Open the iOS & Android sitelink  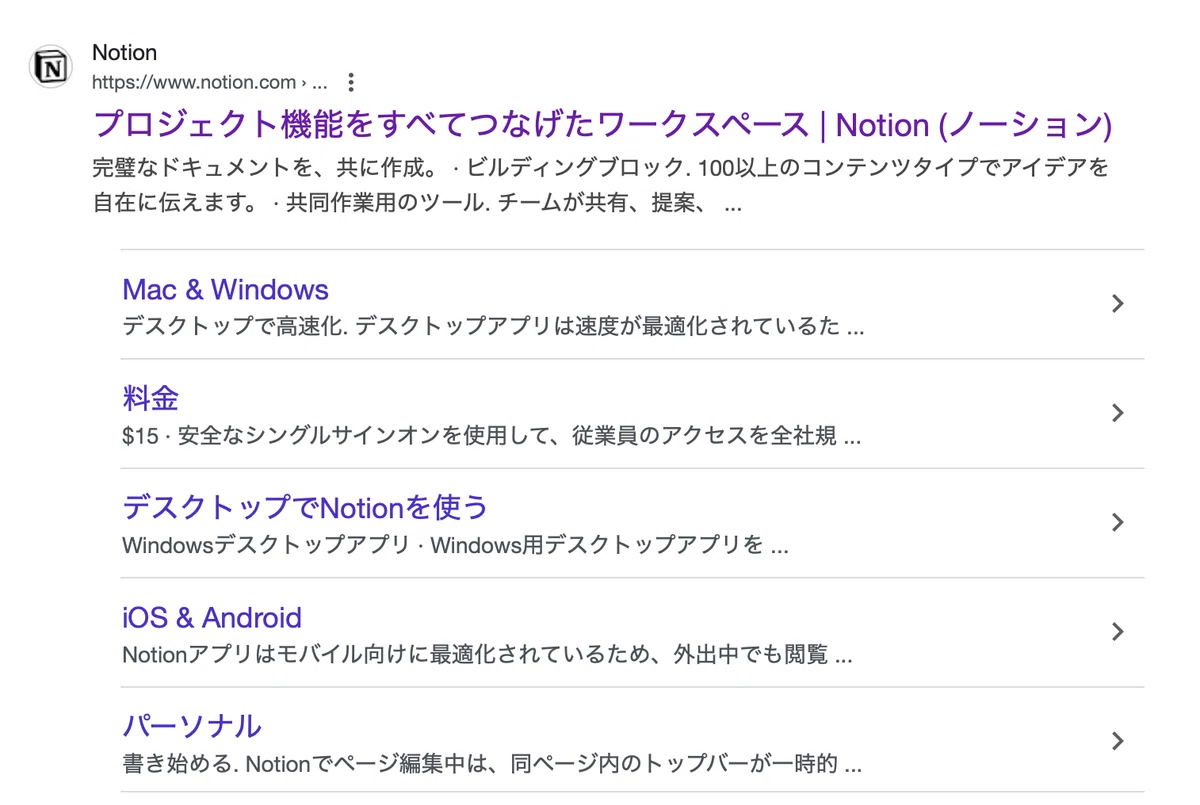pyautogui.click(x=212, y=617)
